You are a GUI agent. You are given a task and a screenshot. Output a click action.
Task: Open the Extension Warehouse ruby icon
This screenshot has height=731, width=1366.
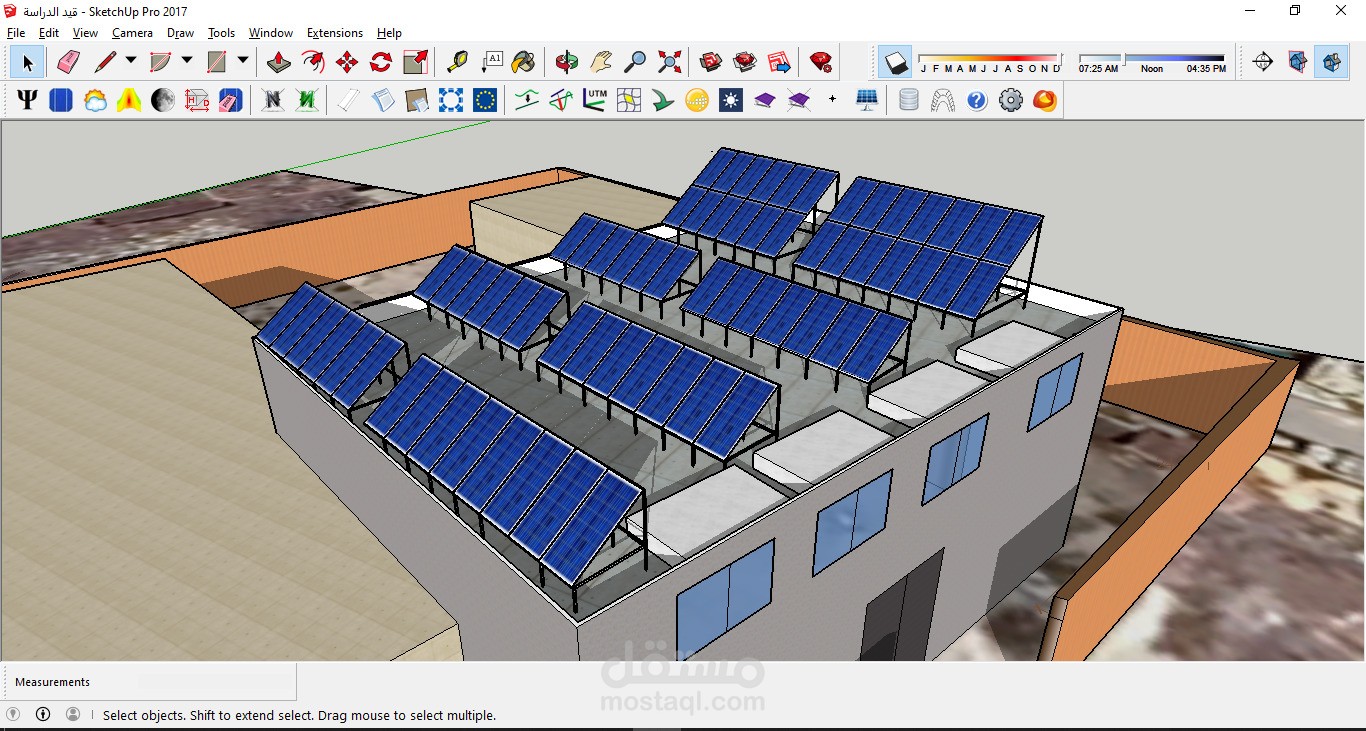point(745,62)
